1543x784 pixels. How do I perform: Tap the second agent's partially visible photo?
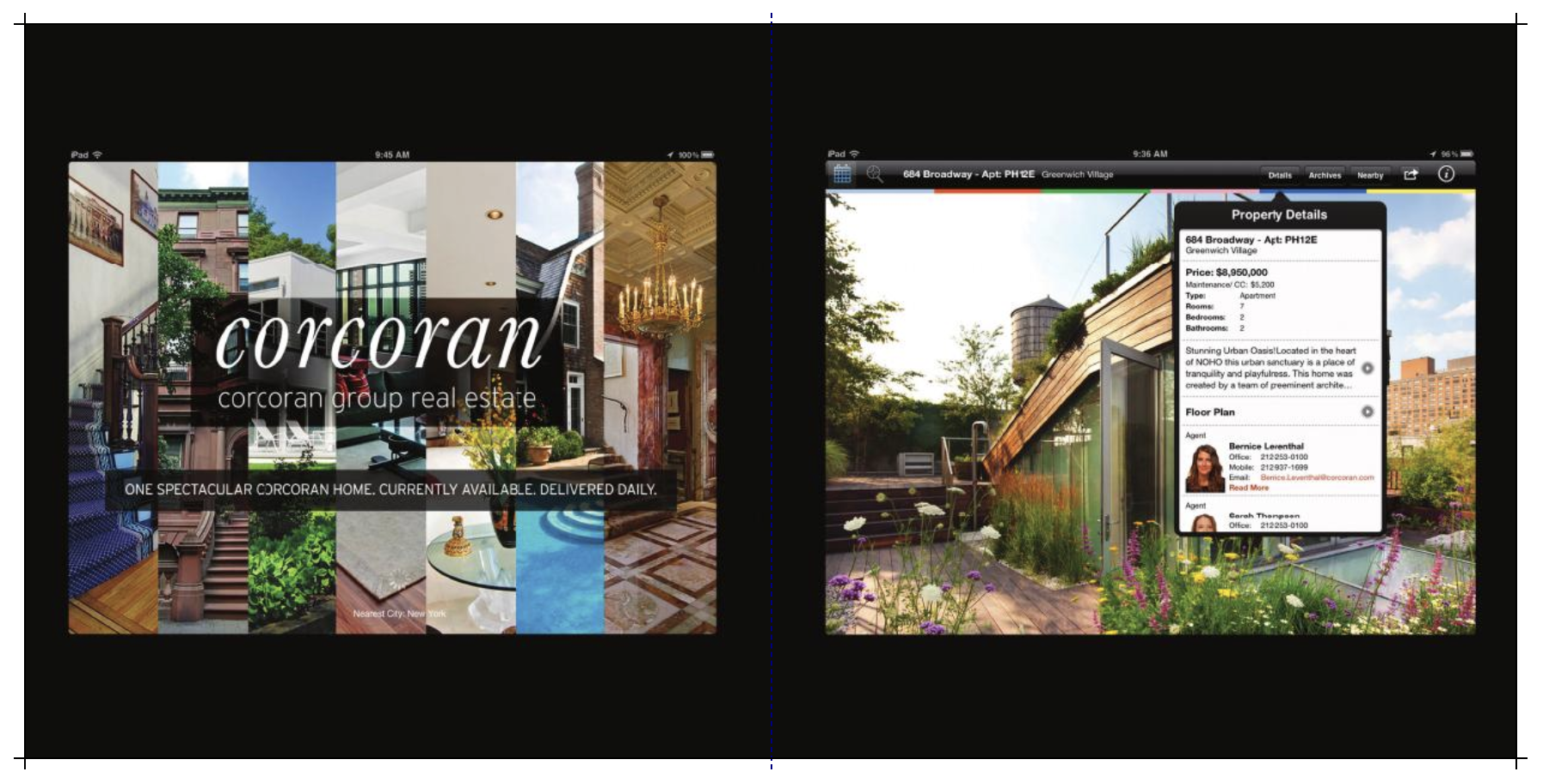pyautogui.click(x=1203, y=521)
